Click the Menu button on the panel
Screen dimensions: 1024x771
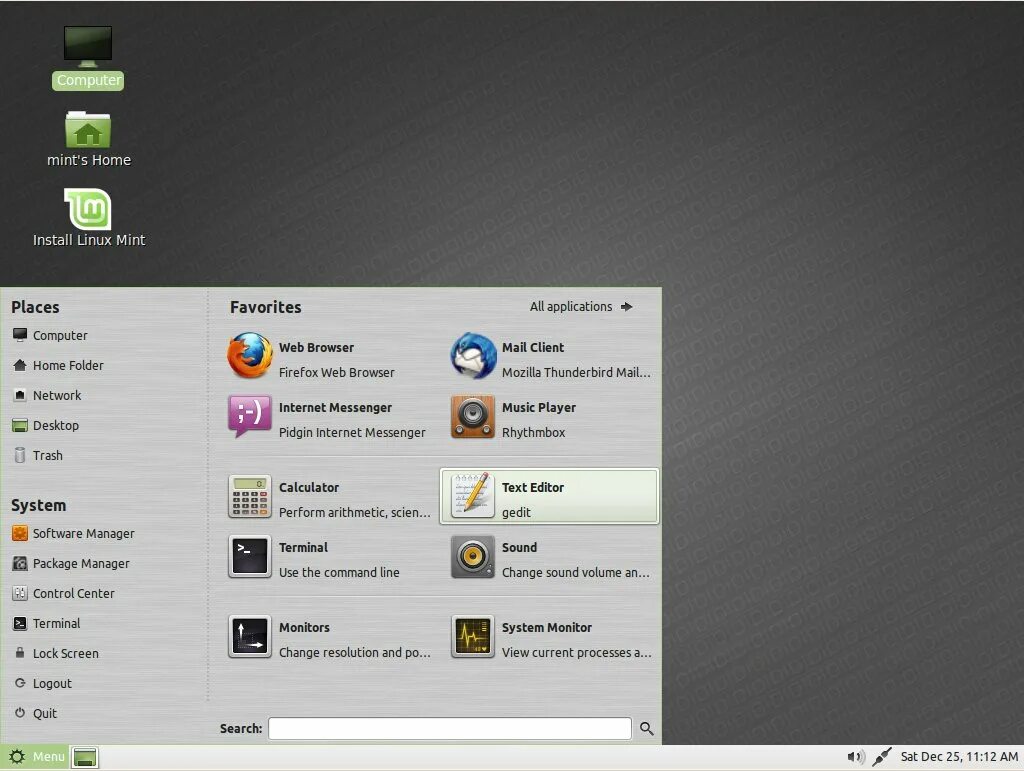click(x=35, y=757)
